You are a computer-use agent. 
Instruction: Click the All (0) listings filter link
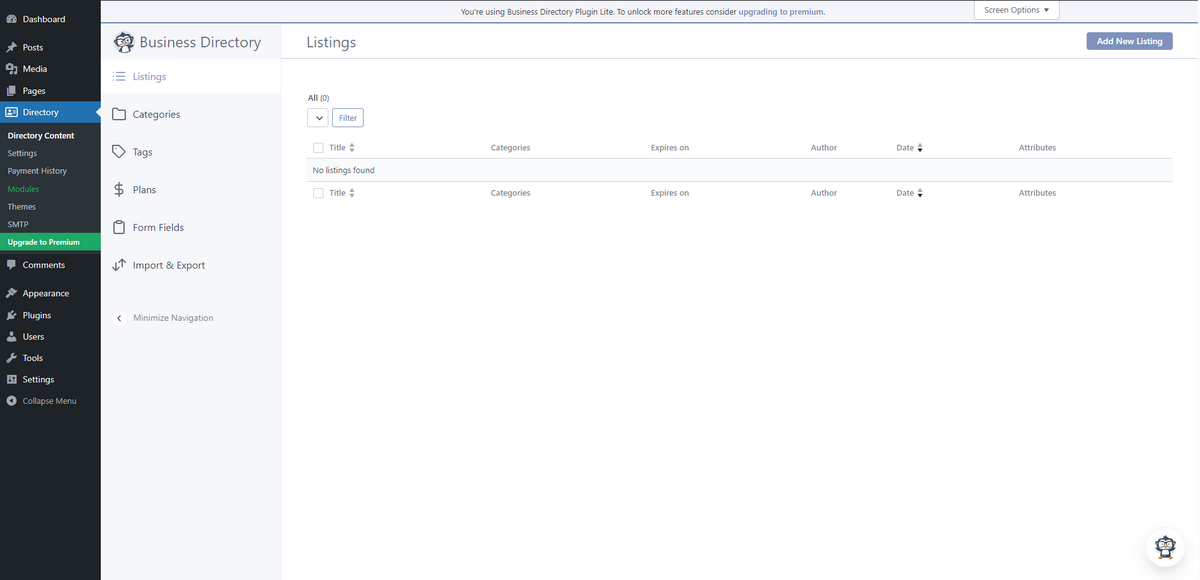point(318,98)
